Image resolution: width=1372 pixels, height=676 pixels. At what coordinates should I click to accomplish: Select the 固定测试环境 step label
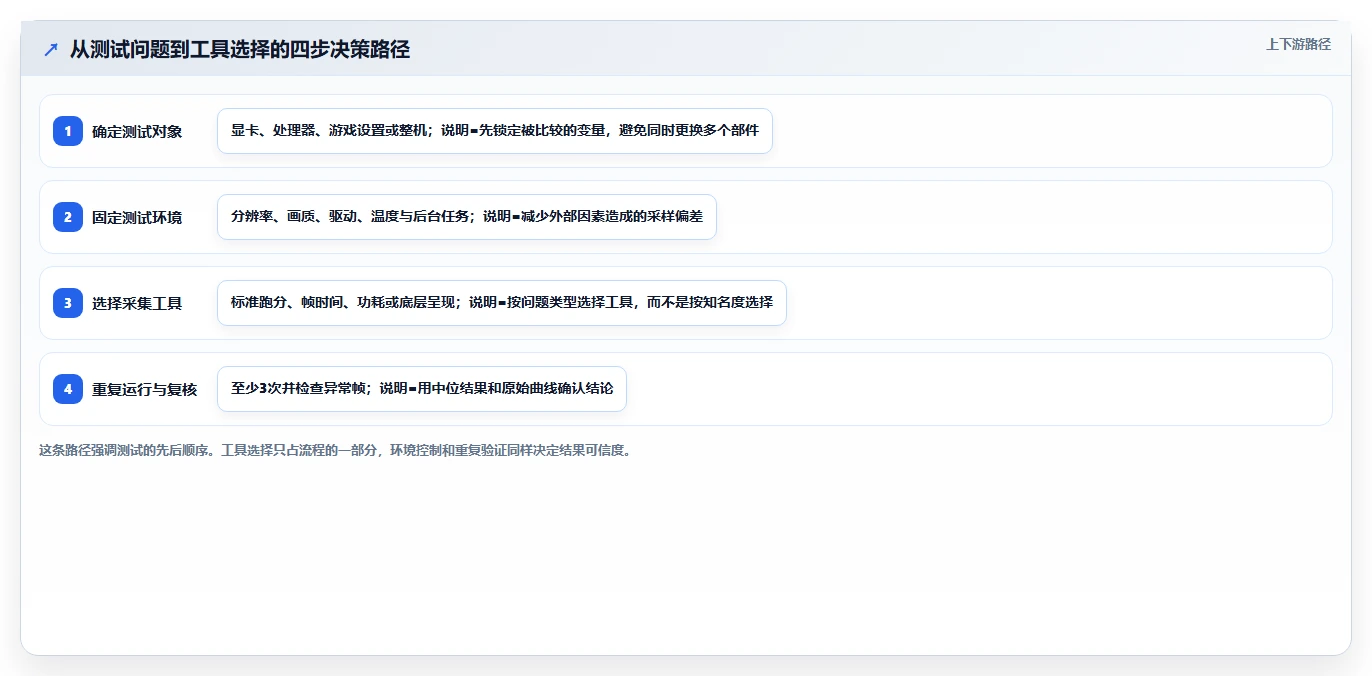pos(137,217)
